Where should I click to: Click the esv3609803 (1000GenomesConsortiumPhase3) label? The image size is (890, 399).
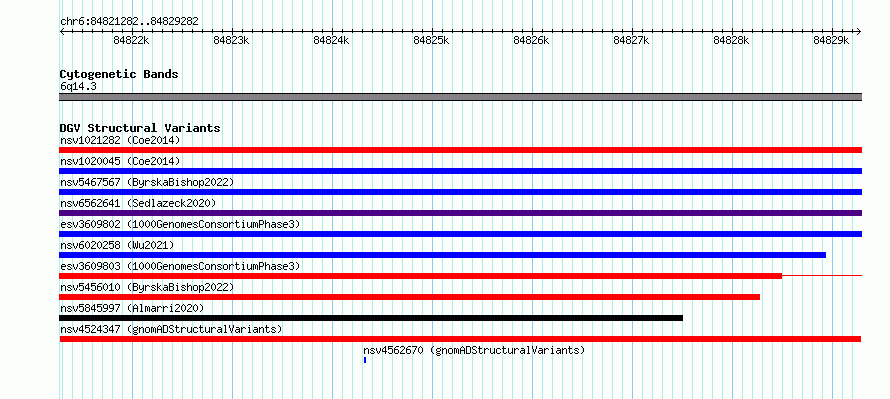click(x=180, y=266)
